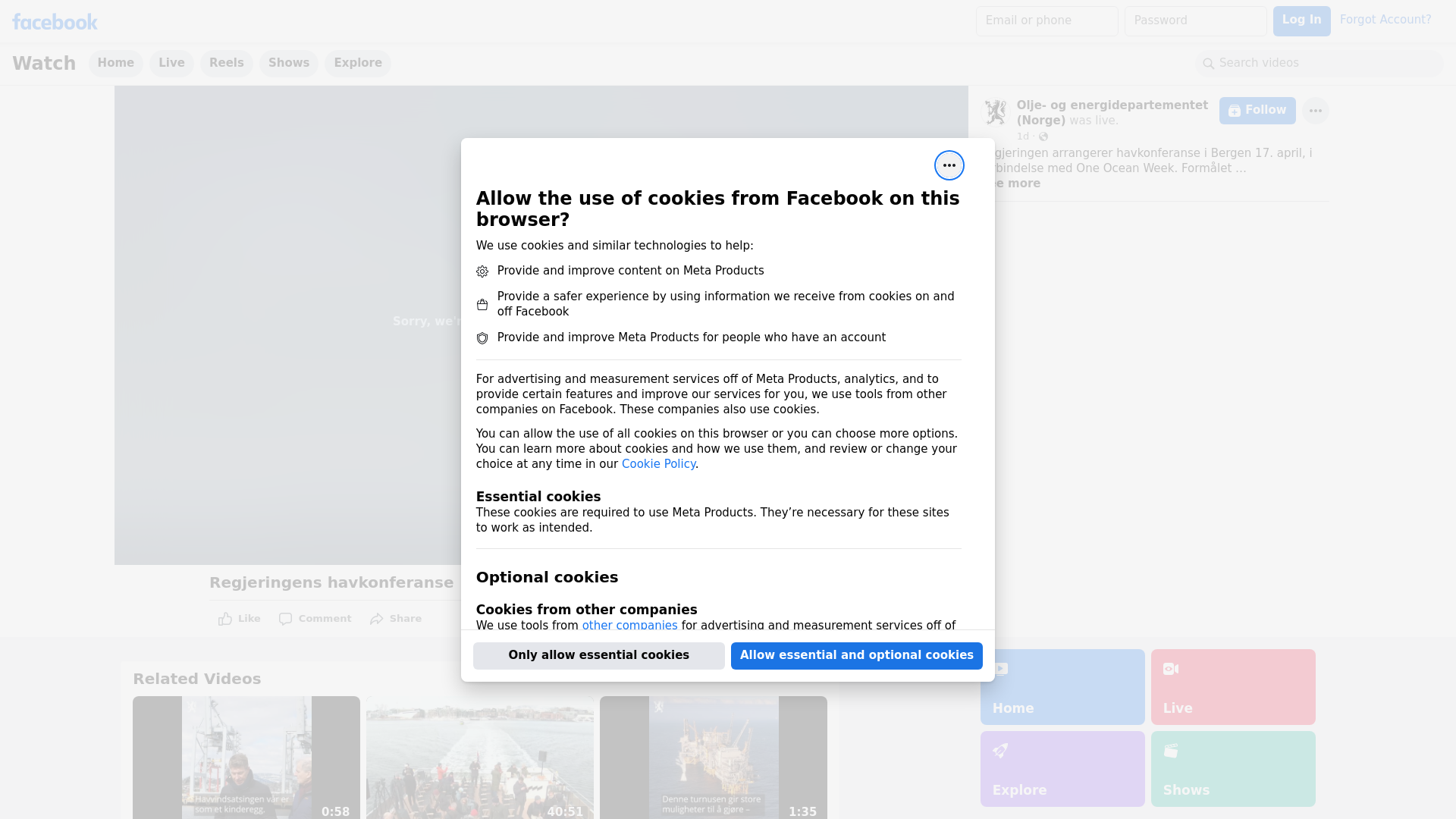The height and width of the screenshot is (819, 1456).
Task: Click the cogwheel icon beside content bullet
Action: pyautogui.click(x=482, y=271)
